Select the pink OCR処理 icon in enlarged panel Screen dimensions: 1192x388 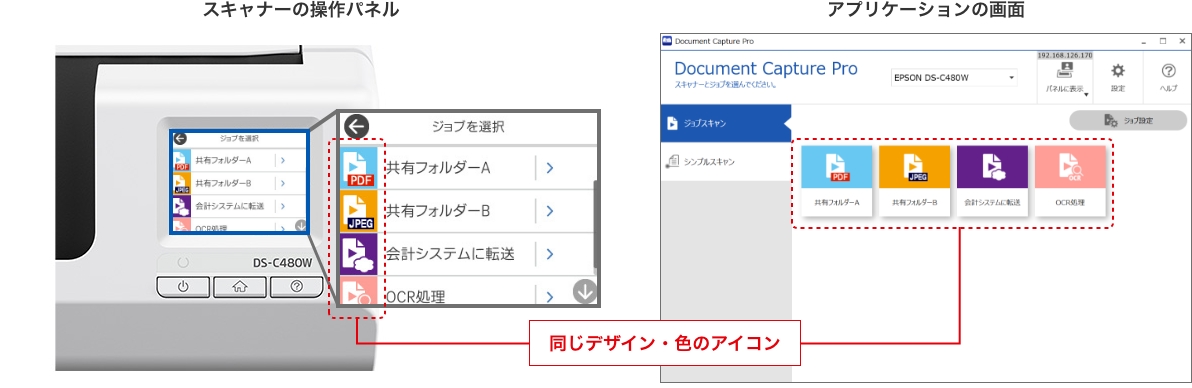coord(359,291)
